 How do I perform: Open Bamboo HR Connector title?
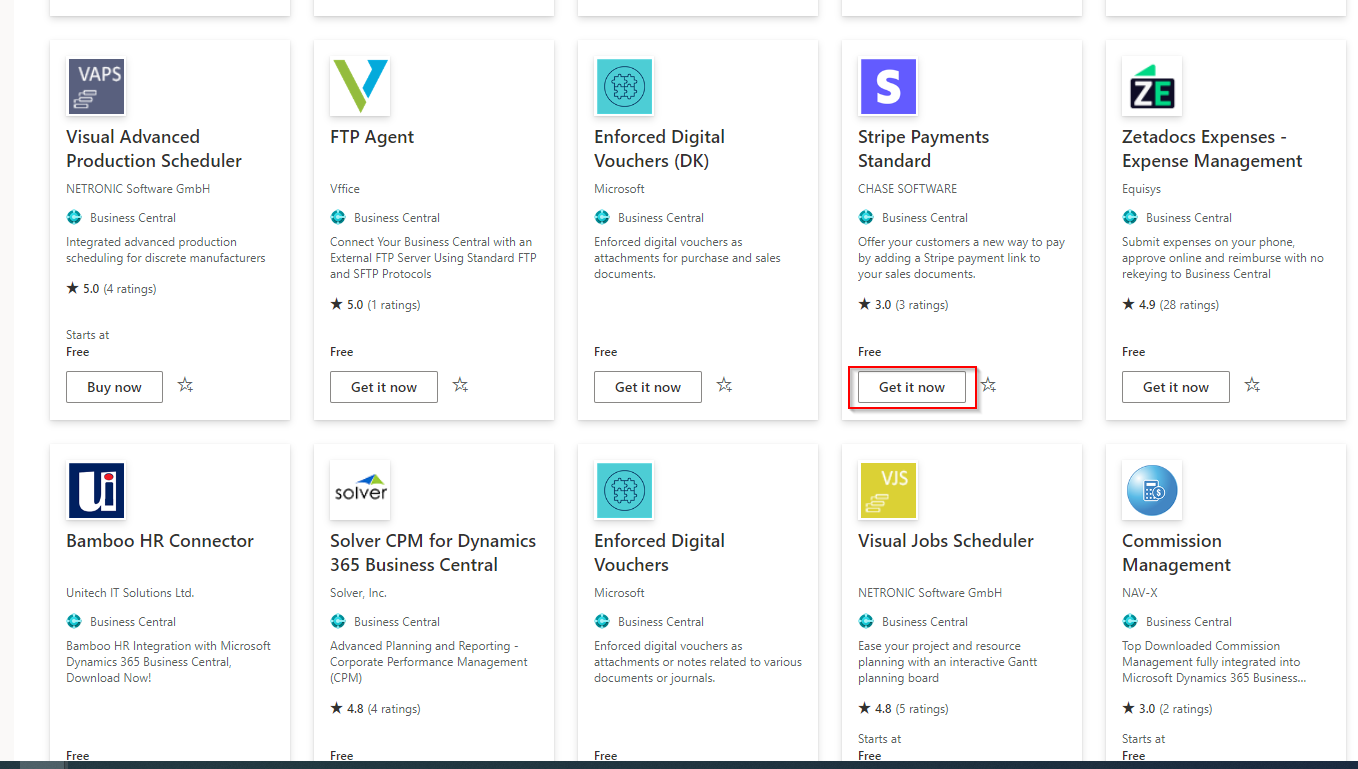[x=160, y=541]
